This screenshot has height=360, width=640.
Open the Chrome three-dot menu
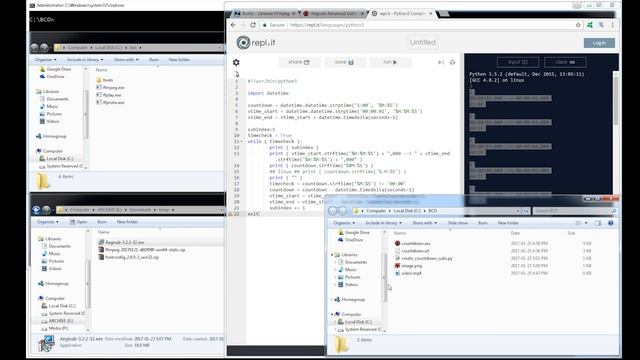point(612,25)
